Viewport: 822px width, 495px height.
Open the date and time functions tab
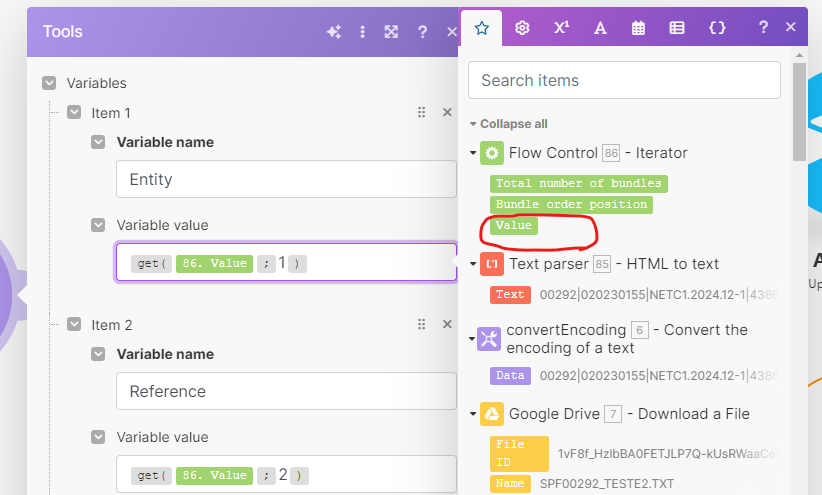click(x=638, y=28)
